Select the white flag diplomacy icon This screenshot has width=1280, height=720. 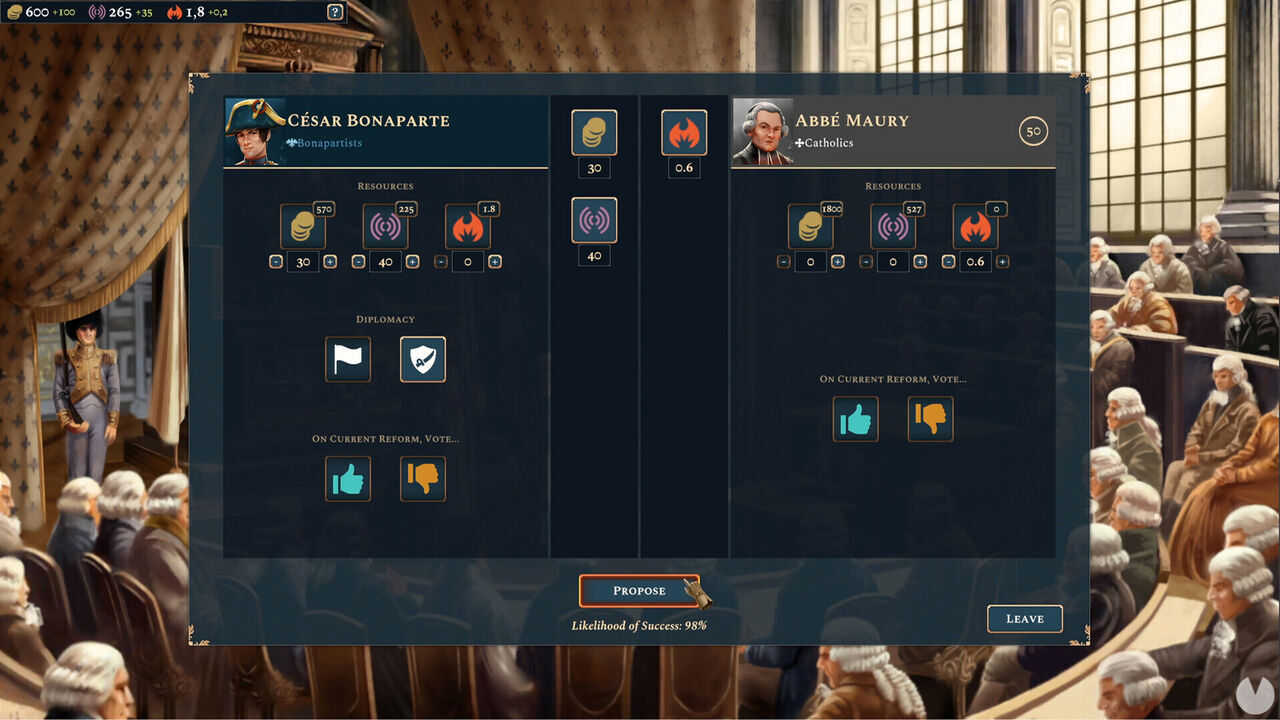click(x=348, y=359)
